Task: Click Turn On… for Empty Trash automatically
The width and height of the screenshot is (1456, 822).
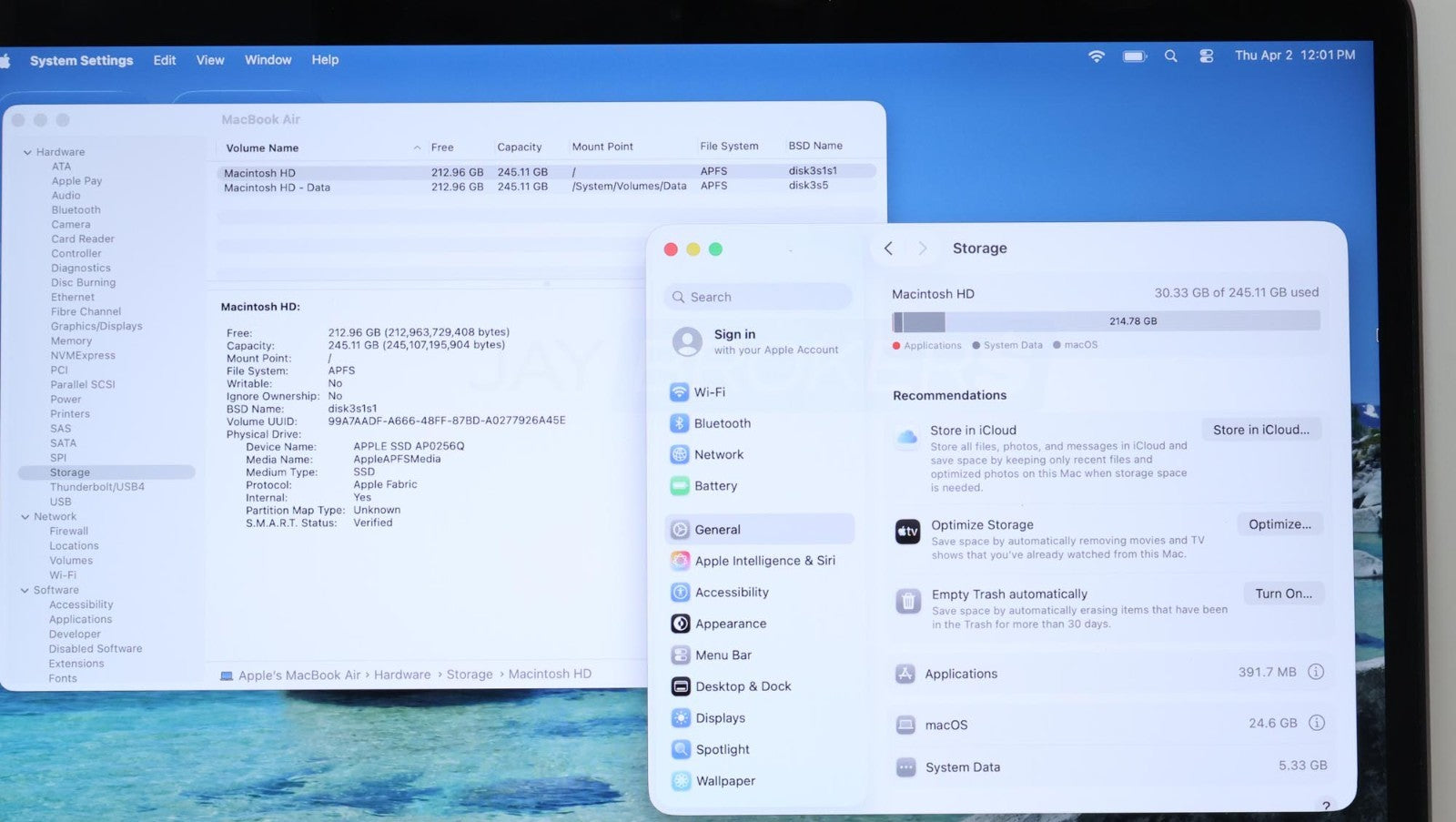Action: [1283, 594]
